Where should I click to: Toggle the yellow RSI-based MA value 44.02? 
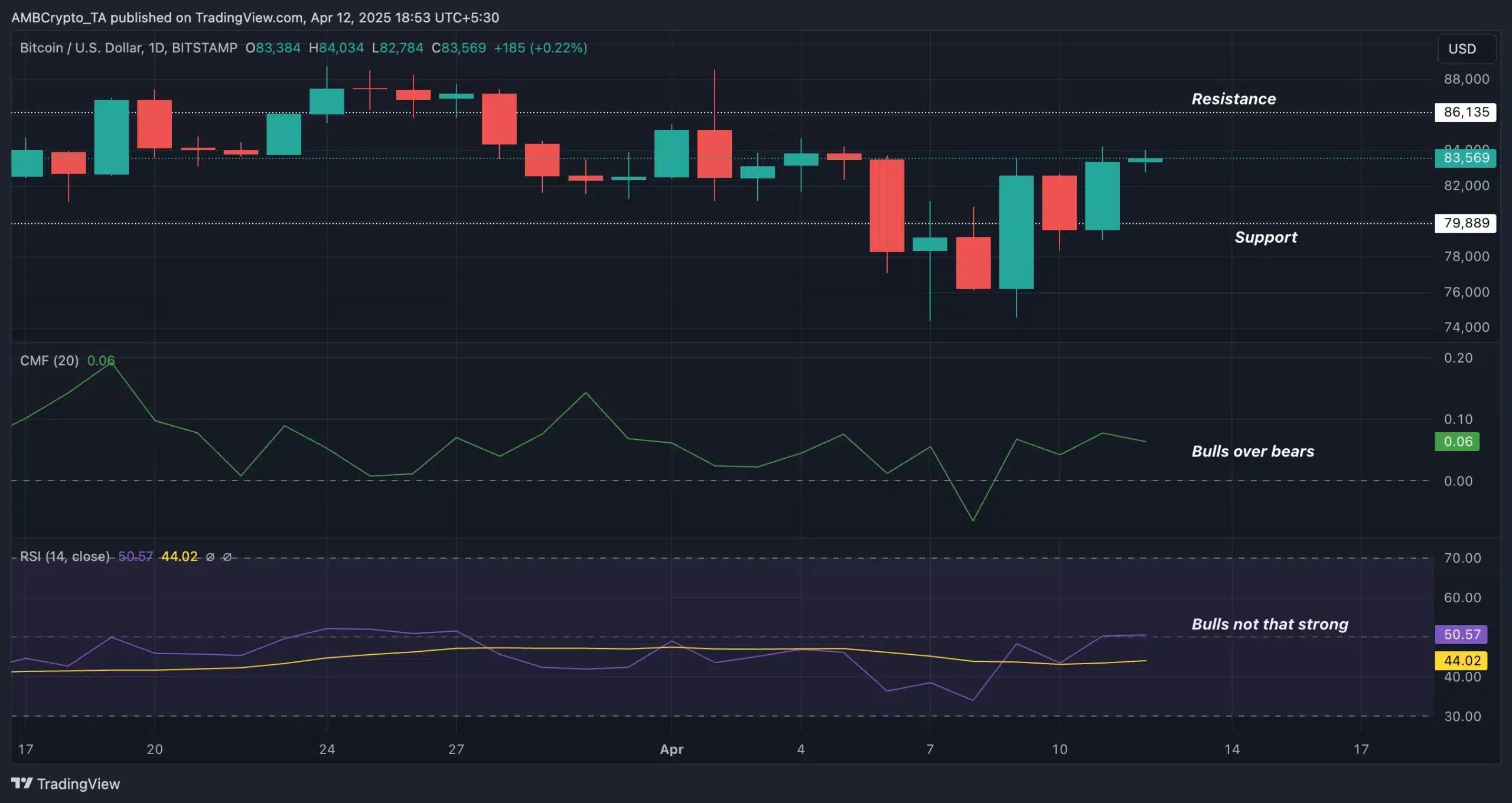(1461, 661)
